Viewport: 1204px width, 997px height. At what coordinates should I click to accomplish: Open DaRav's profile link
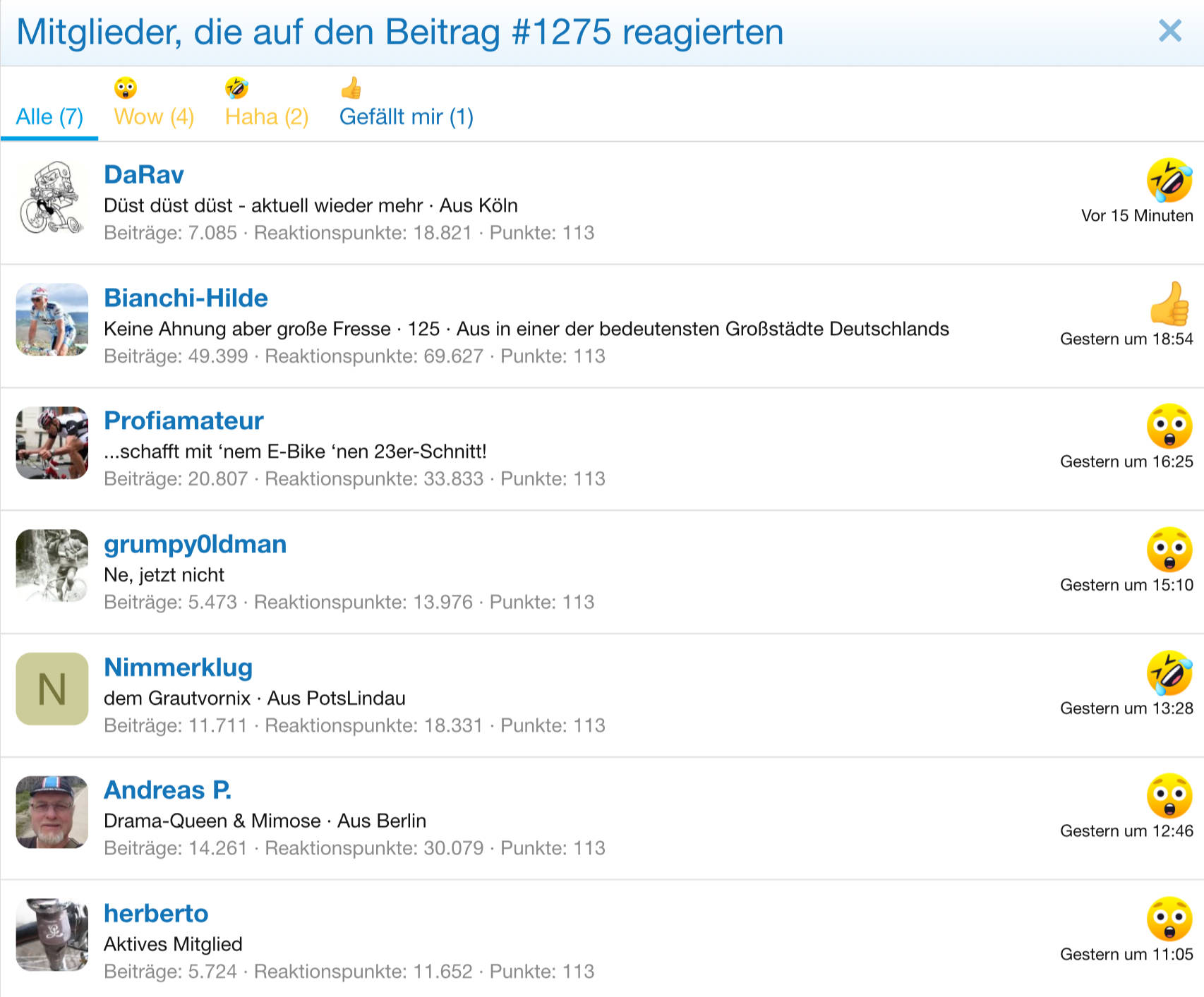click(x=143, y=174)
